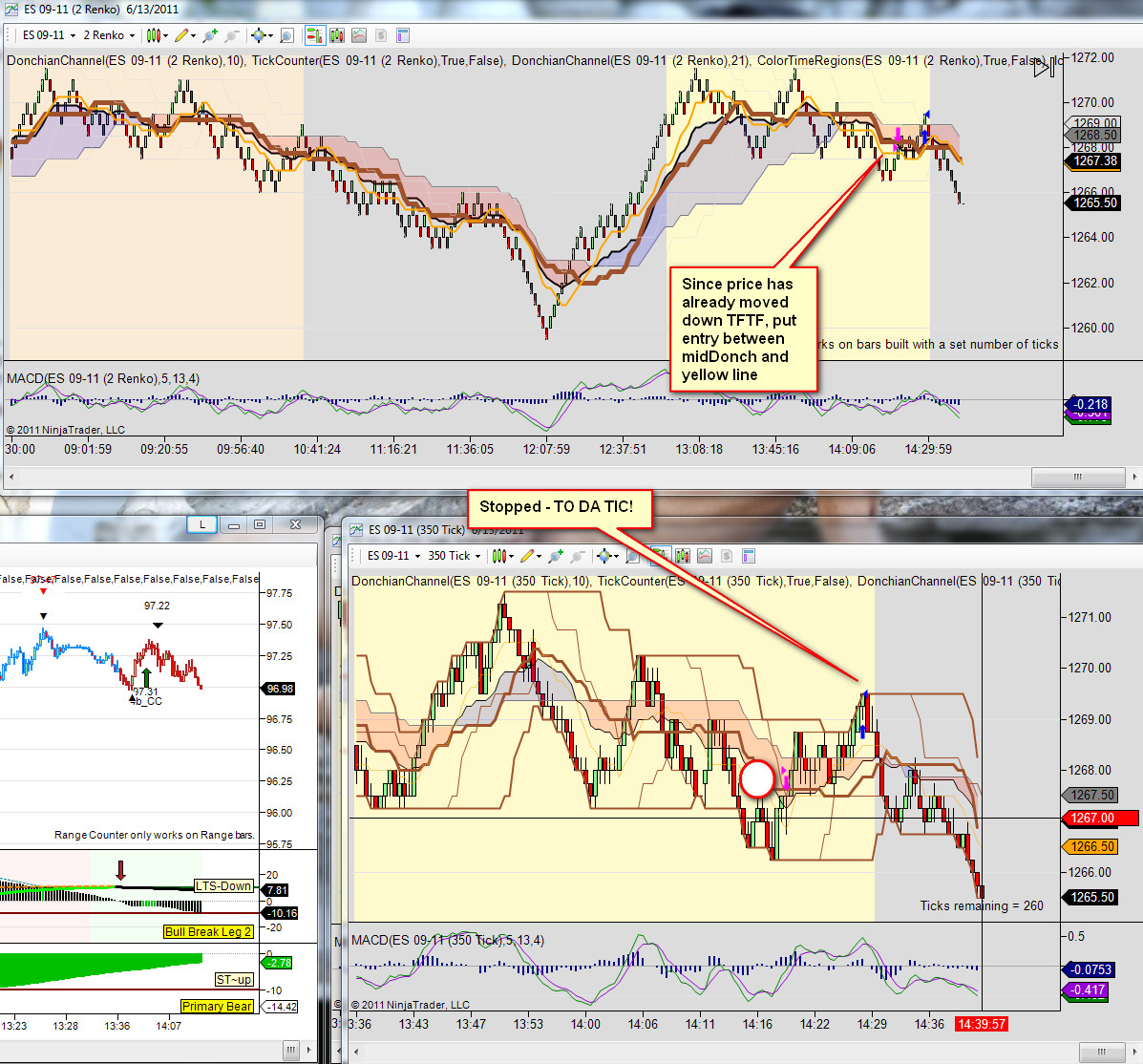
Task: Click left arrow of Renko chart scrollbar
Action: pos(11,477)
